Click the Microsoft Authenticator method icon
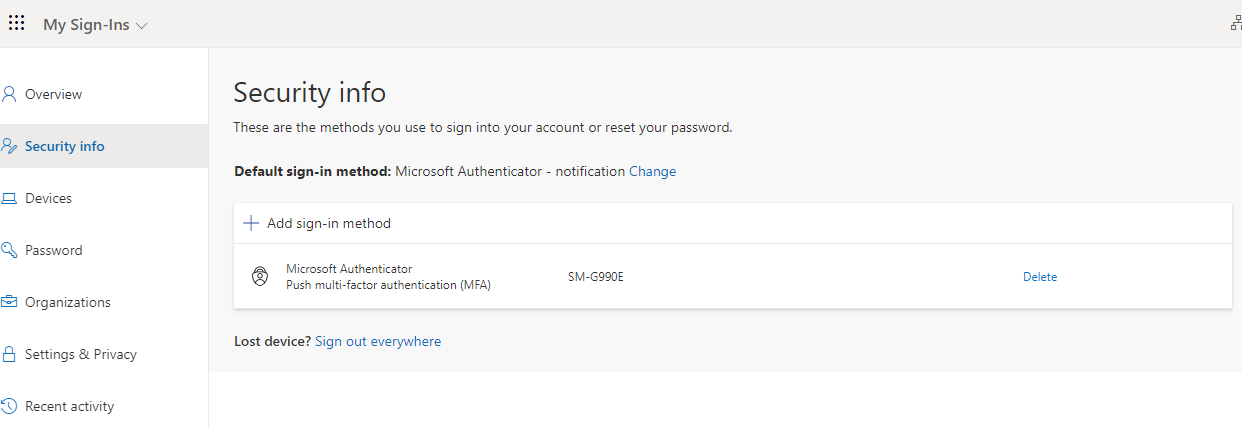This screenshot has height=429, width=1242. (259, 277)
